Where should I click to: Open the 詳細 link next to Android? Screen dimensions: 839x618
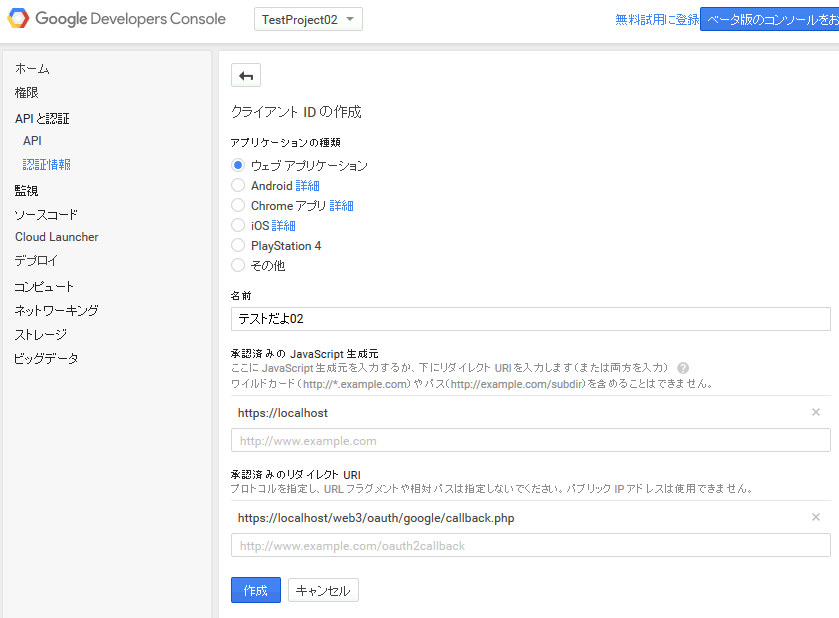(x=307, y=186)
